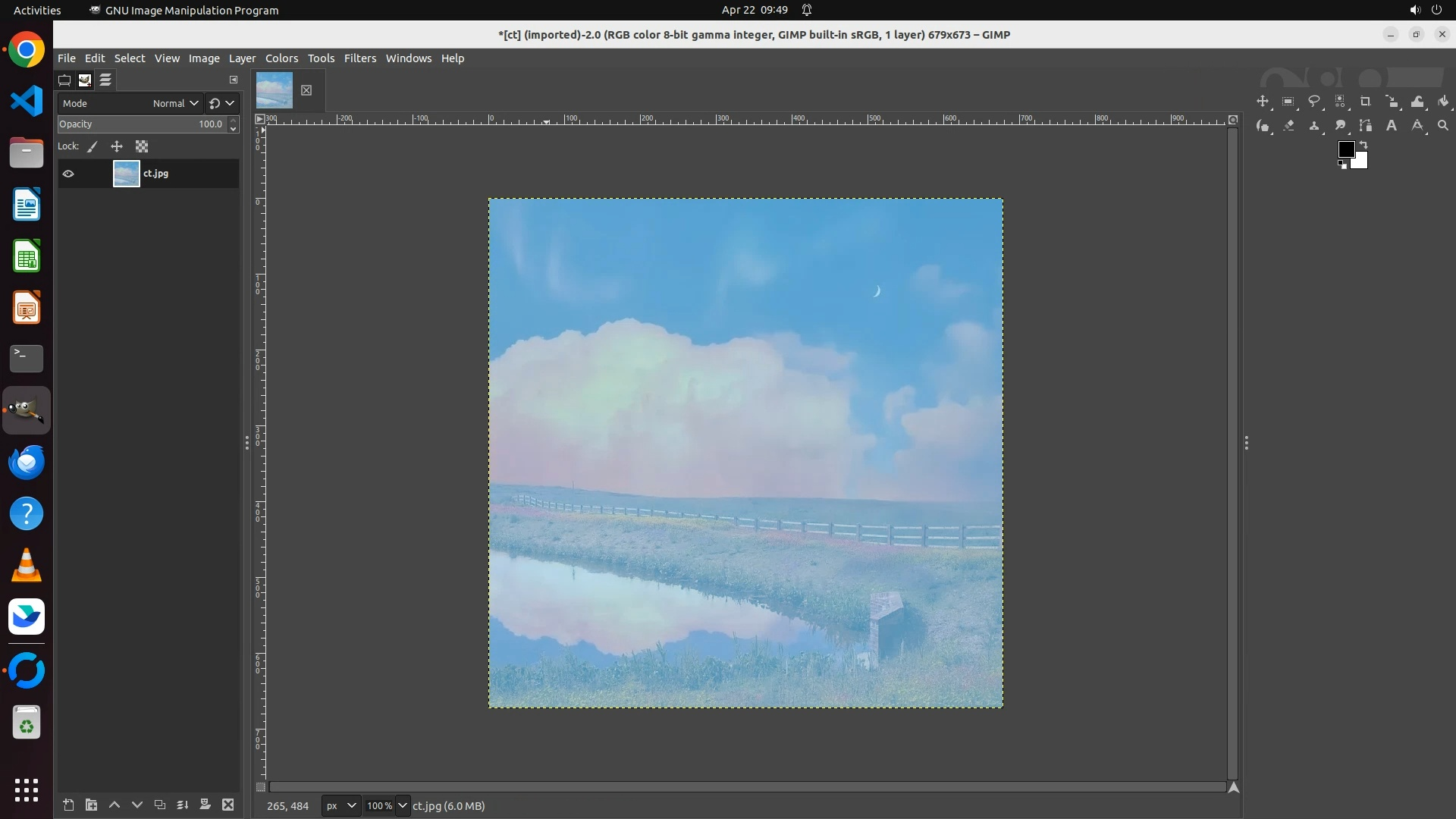
Task: Select the Crop tool
Action: coord(1366,102)
